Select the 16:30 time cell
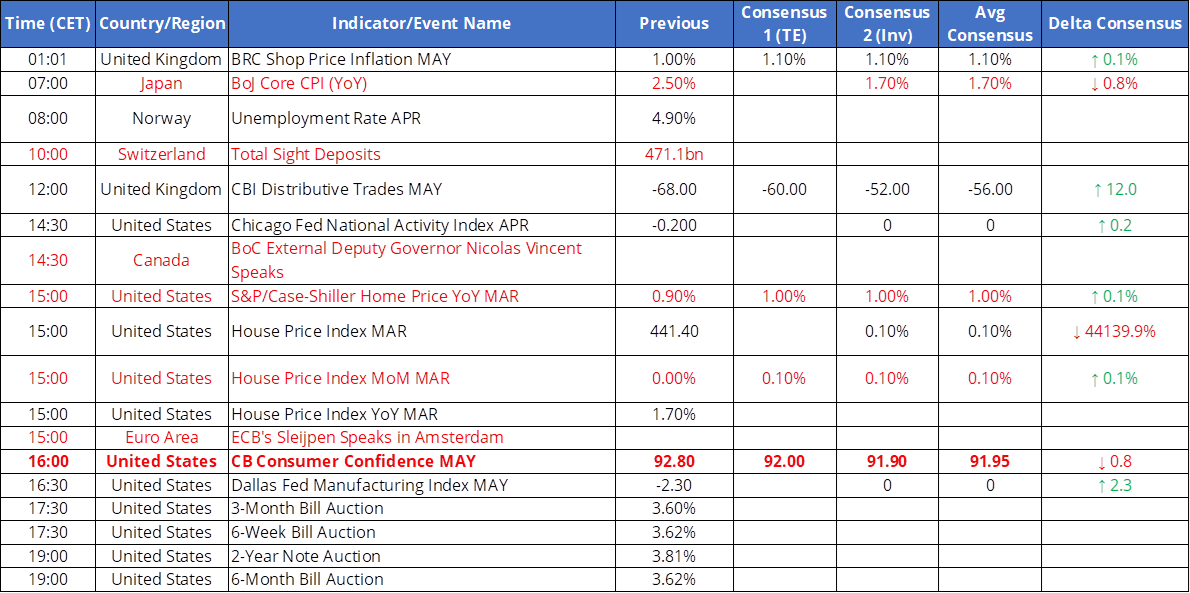1190x593 pixels. point(49,484)
